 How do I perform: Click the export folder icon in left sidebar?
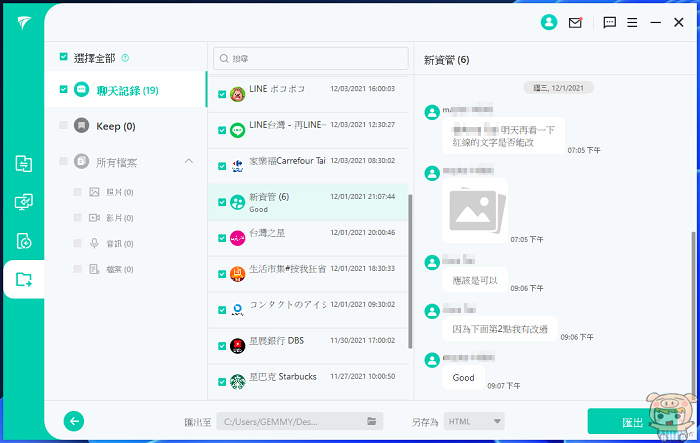click(x=23, y=280)
